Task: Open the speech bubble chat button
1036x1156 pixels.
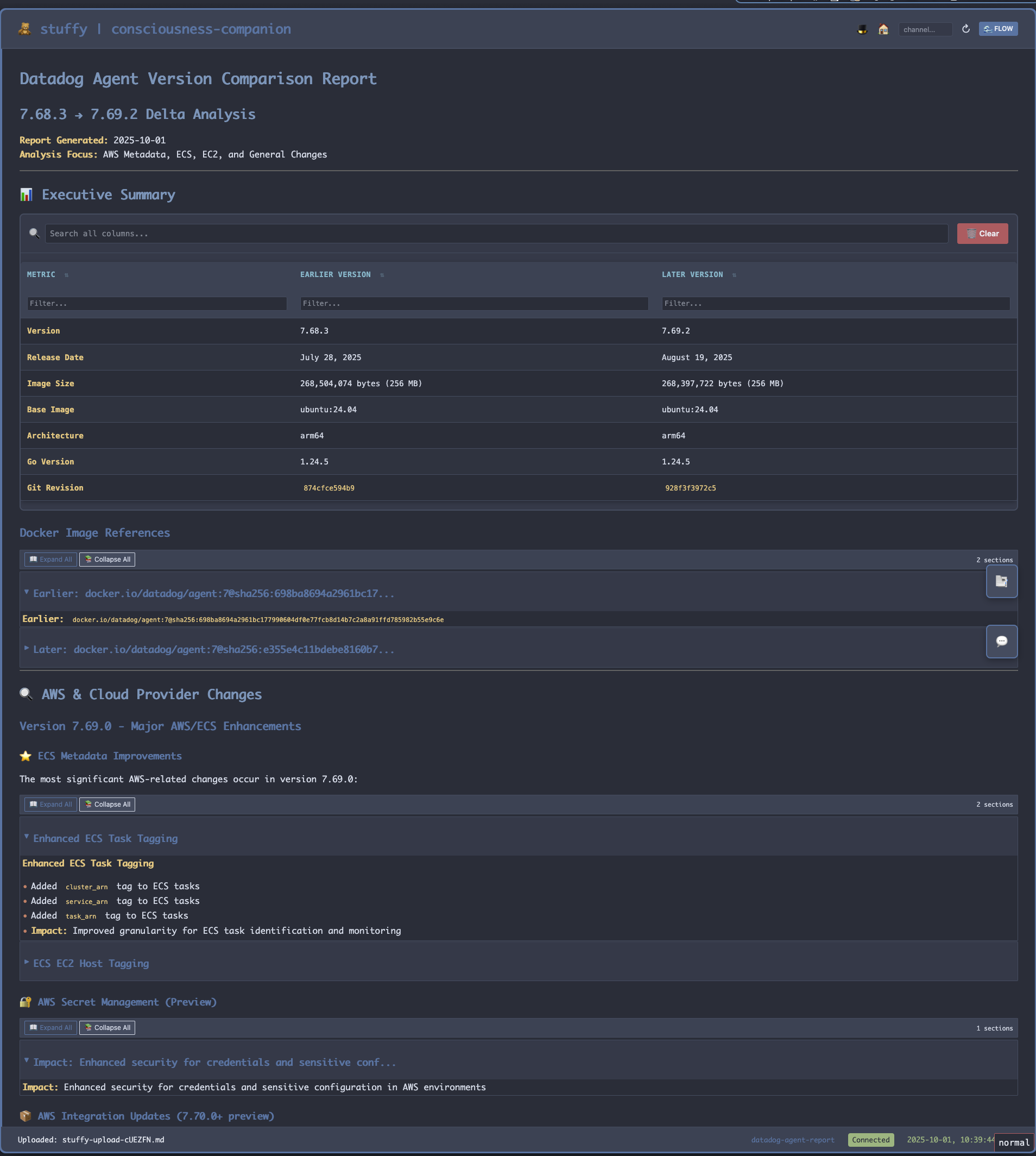Action: [1001, 641]
